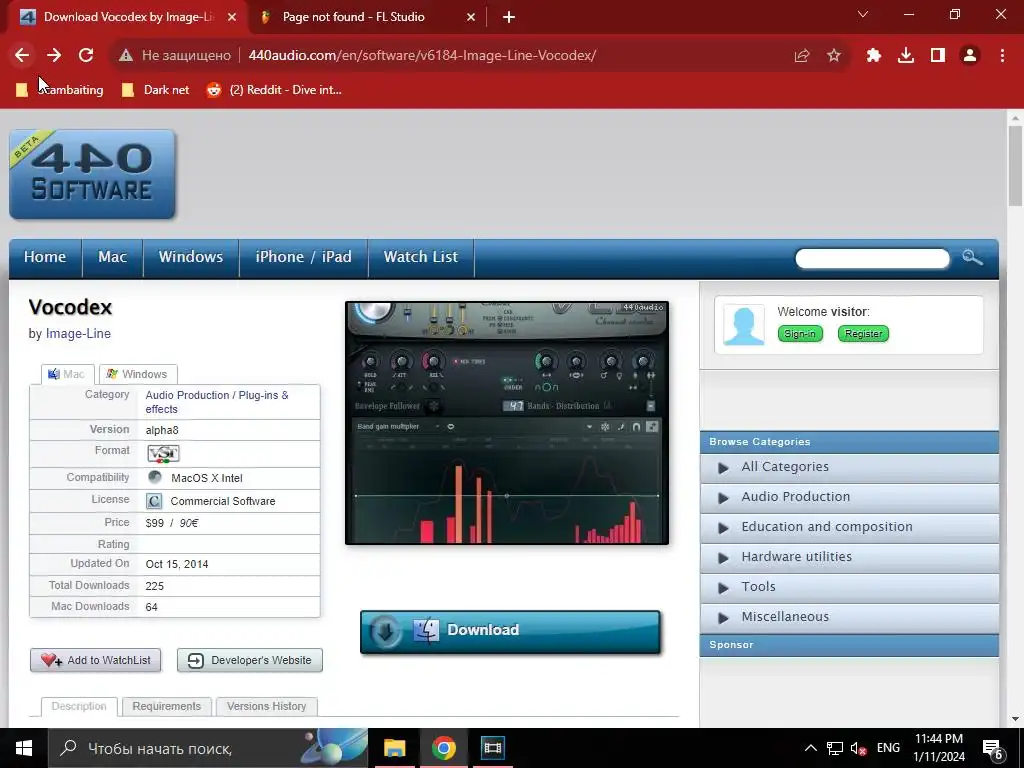Open the Reddit bookmark
Screen dimensions: 1024x768
(x=274, y=90)
